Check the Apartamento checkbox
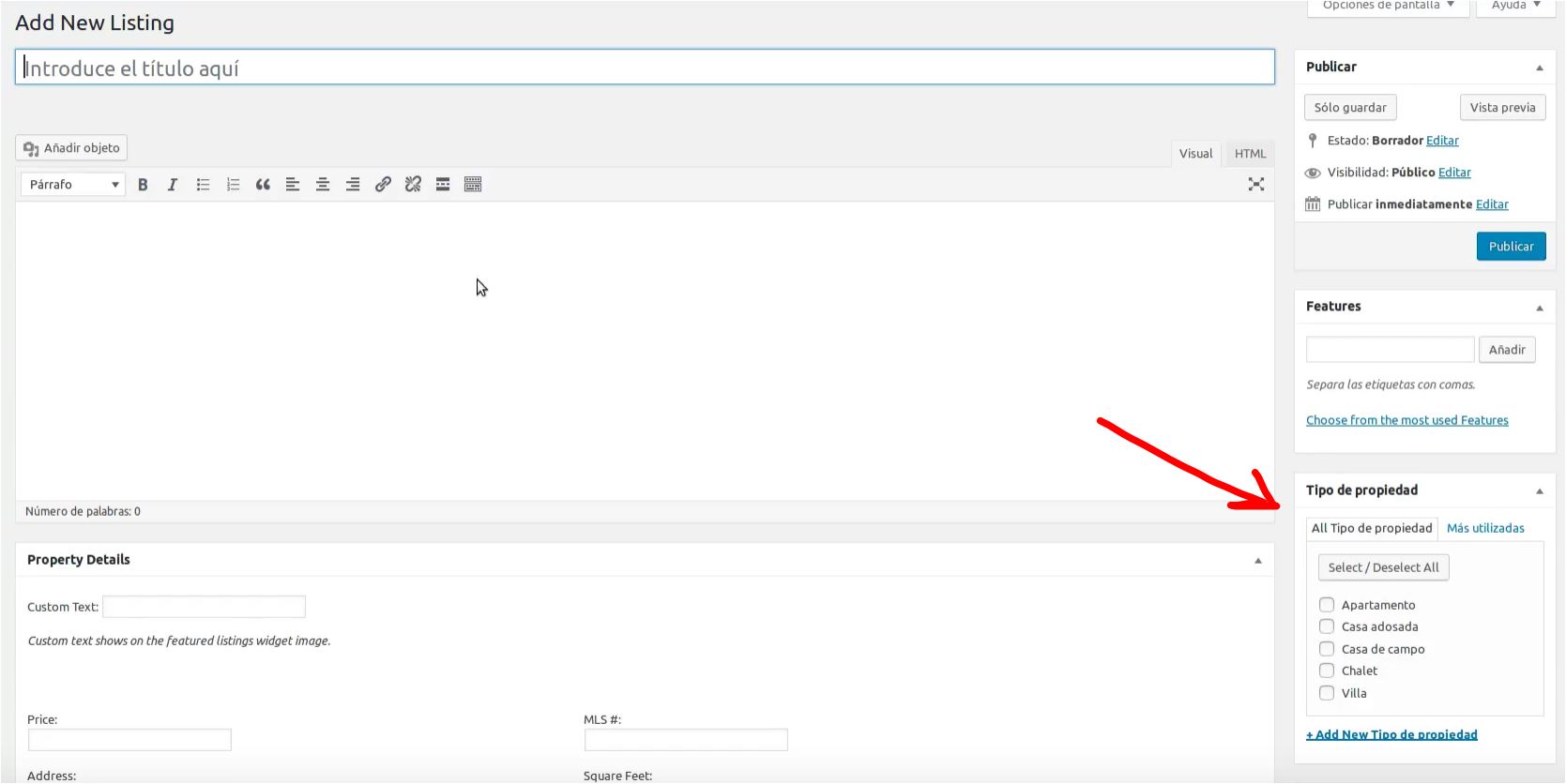Screen dimensions: 1566x784 click(1327, 605)
